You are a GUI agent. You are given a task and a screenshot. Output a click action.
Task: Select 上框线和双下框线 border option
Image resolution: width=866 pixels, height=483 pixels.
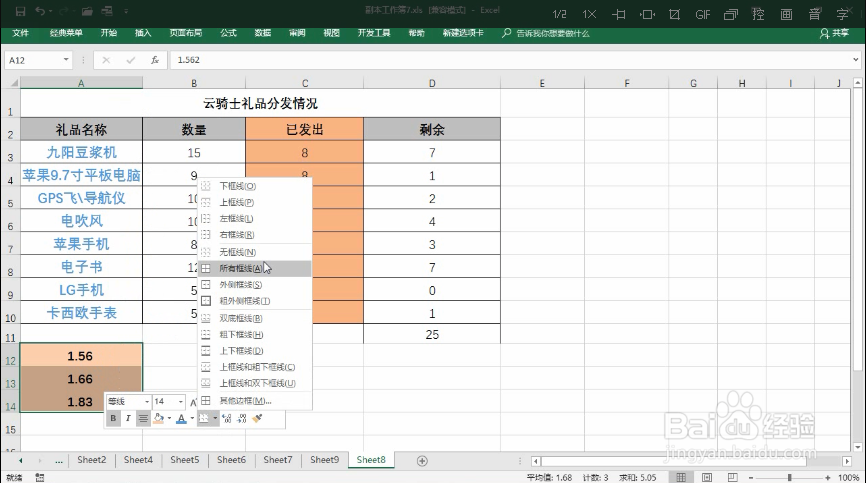[255, 383]
